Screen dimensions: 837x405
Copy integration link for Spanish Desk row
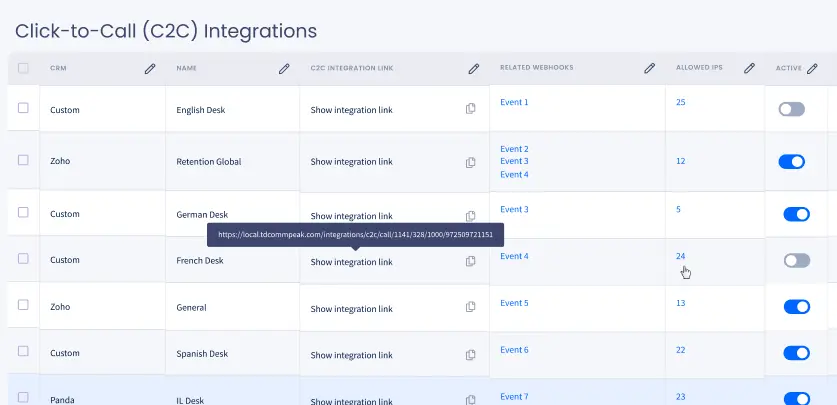(470, 355)
